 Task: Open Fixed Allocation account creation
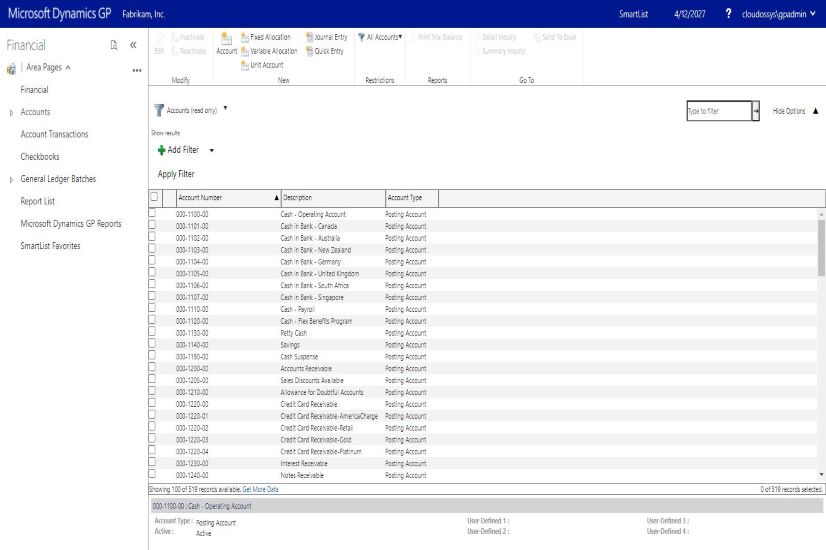(x=266, y=37)
